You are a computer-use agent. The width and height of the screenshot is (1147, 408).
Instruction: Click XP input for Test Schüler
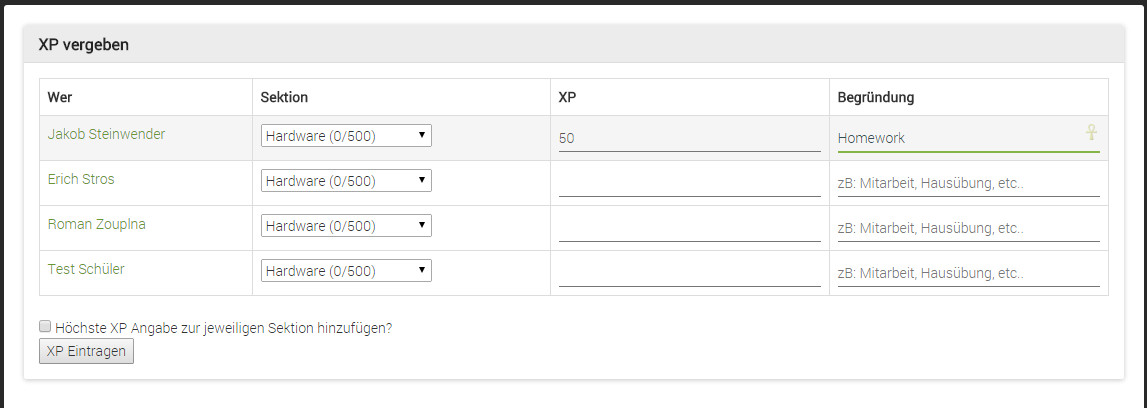coord(690,273)
